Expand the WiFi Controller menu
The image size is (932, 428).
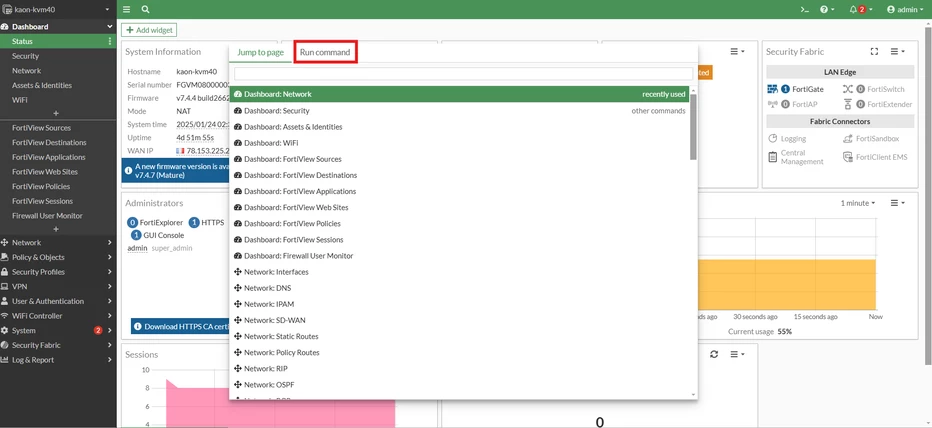tap(57, 316)
